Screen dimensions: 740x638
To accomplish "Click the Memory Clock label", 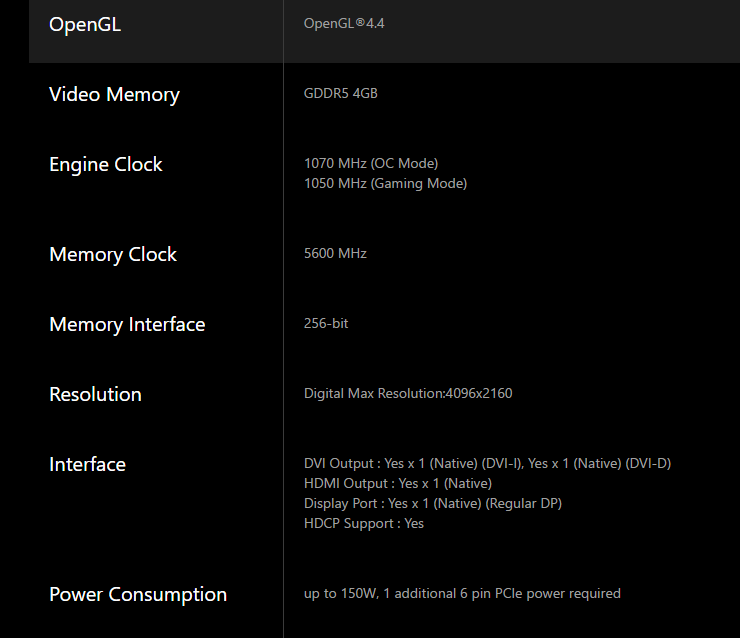I will (113, 254).
